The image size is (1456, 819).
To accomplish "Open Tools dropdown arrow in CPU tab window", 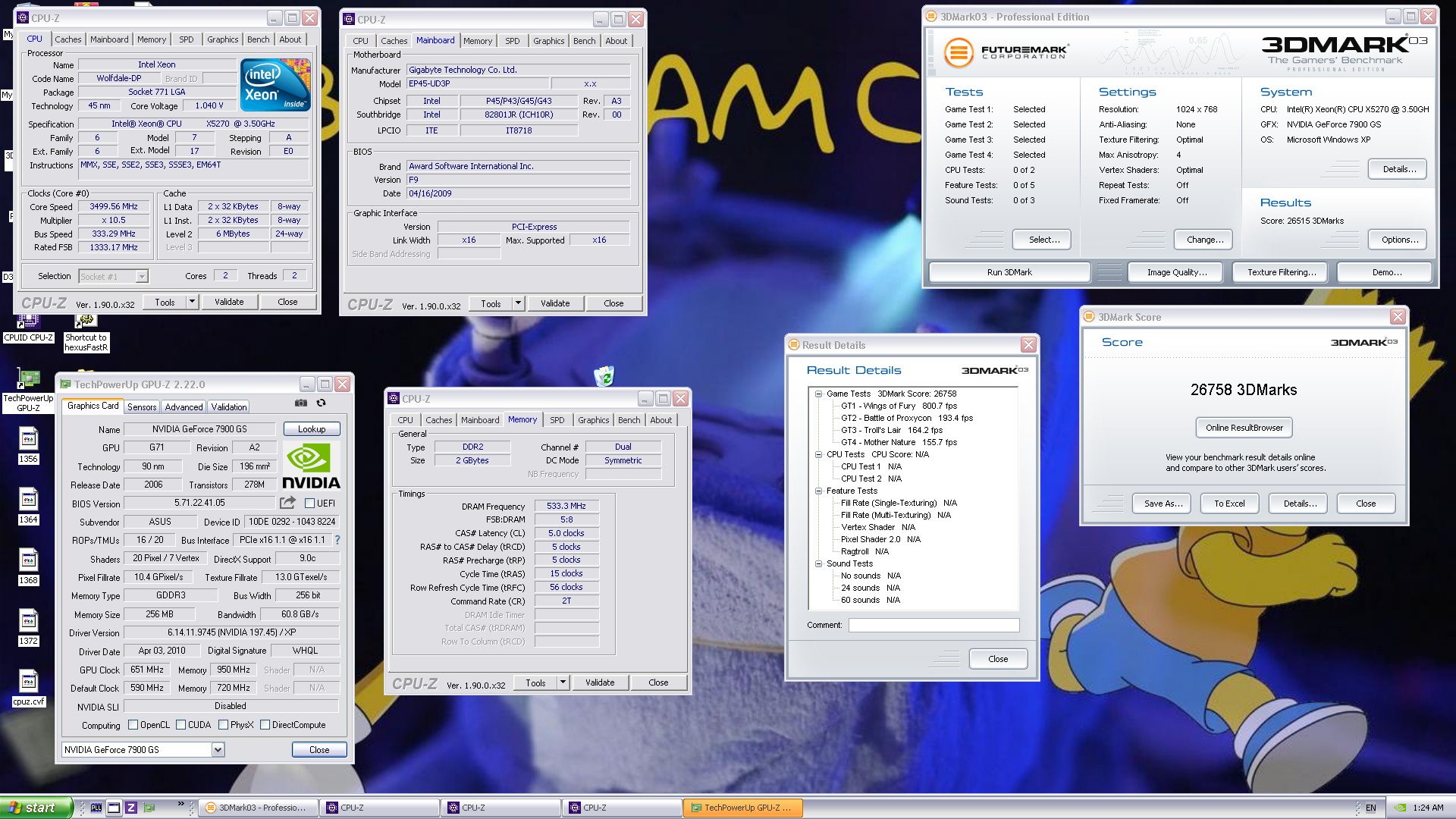I will pos(192,302).
